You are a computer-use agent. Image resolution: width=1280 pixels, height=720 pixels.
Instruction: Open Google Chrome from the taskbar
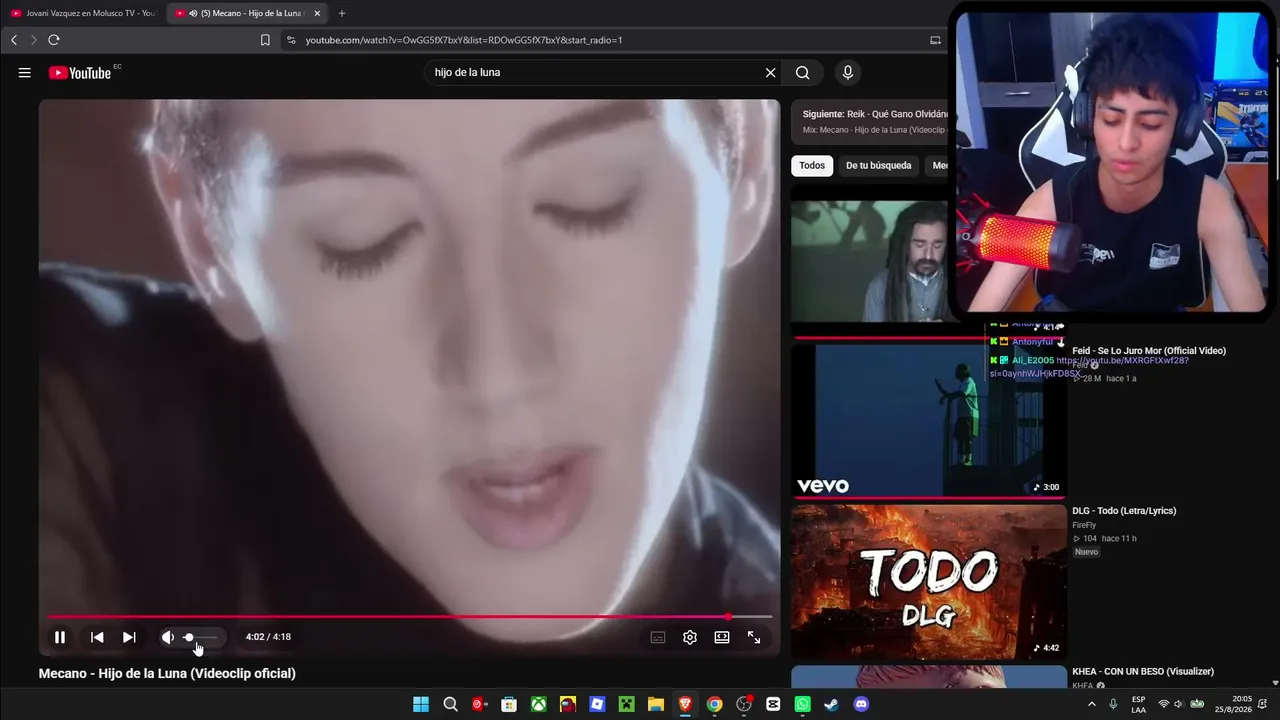[x=714, y=704]
